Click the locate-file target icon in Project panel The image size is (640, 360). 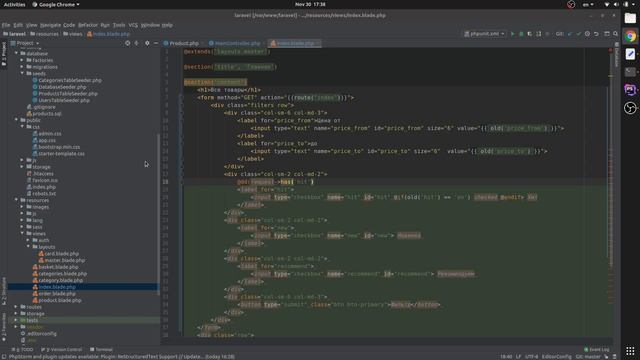pos(127,43)
